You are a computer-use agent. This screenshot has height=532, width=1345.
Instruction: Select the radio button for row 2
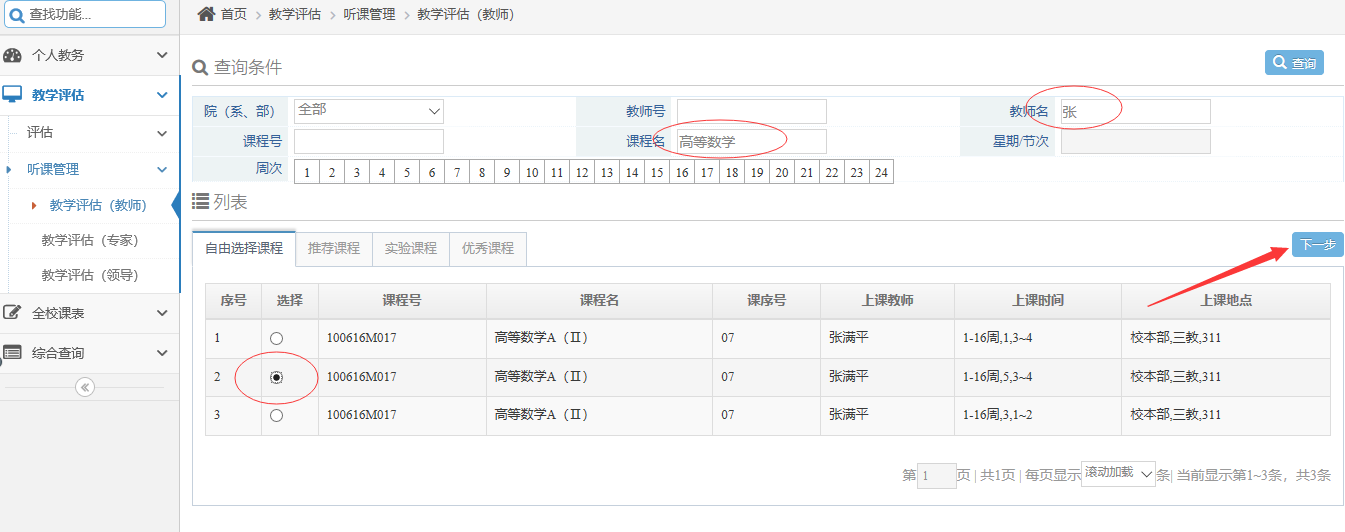click(276, 377)
